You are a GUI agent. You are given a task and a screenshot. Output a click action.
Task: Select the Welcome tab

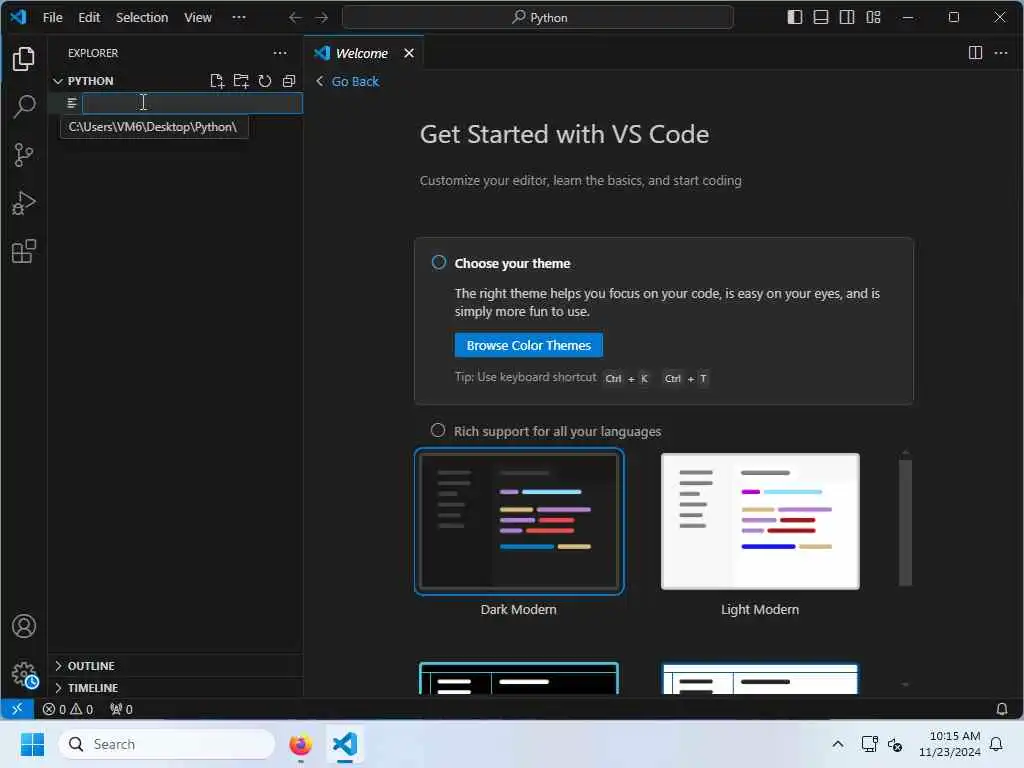[x=361, y=54]
